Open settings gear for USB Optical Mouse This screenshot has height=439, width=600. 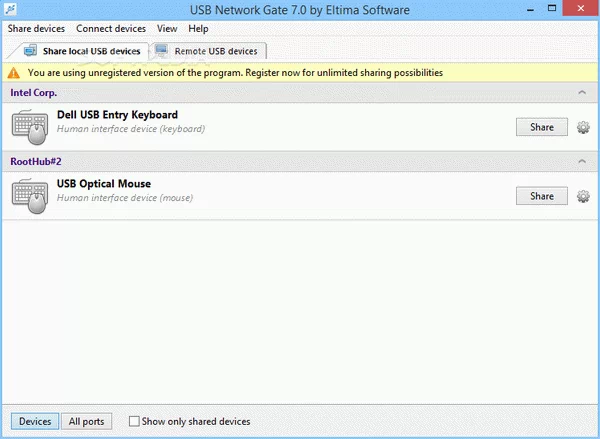click(584, 196)
